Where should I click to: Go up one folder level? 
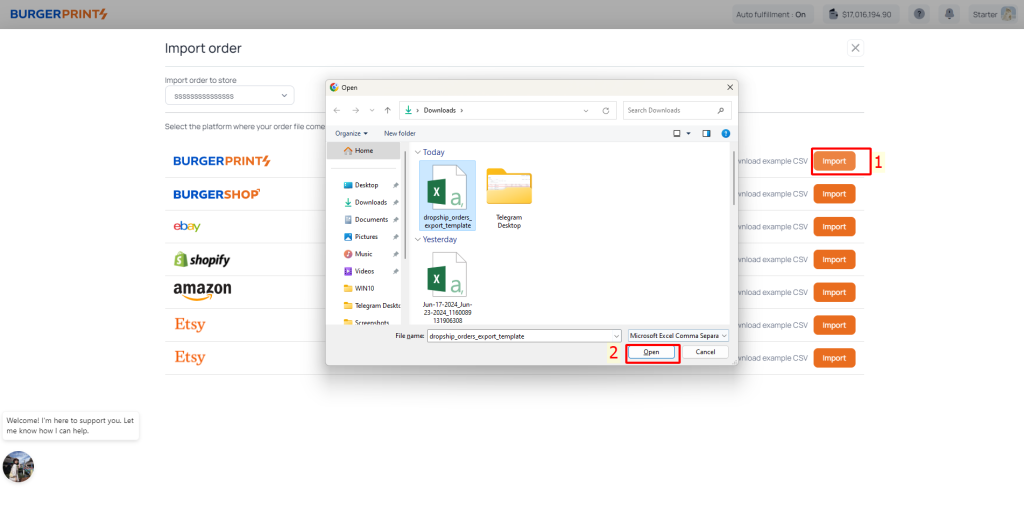[x=387, y=110]
